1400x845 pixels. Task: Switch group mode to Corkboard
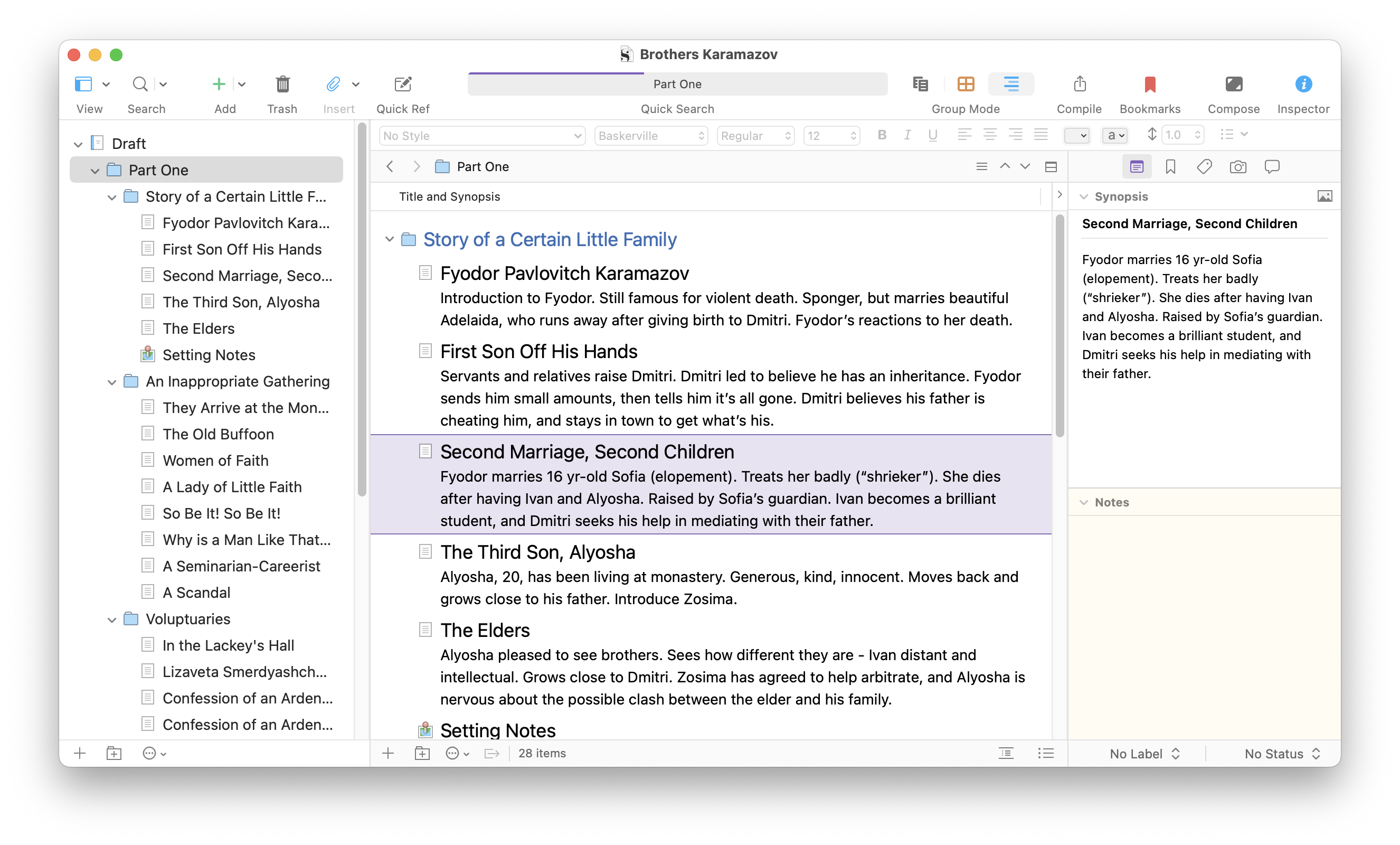(x=966, y=84)
